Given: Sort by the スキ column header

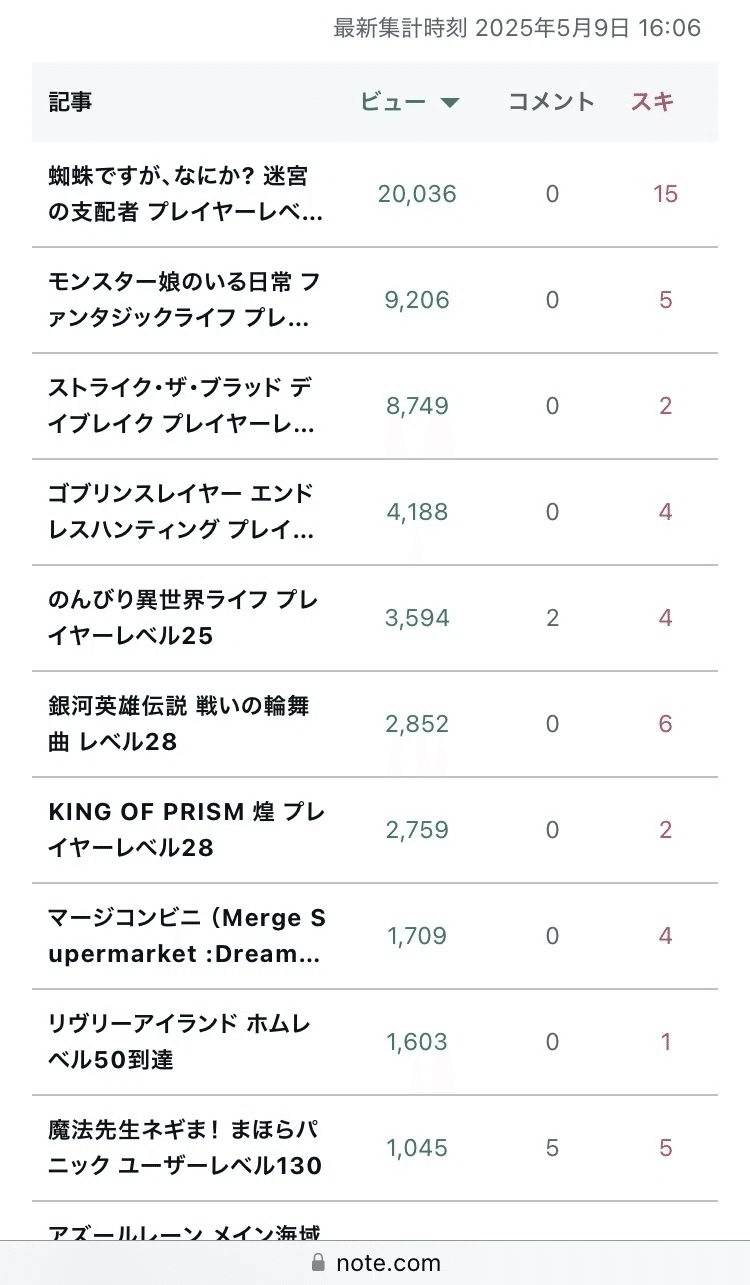Looking at the screenshot, I should (652, 101).
